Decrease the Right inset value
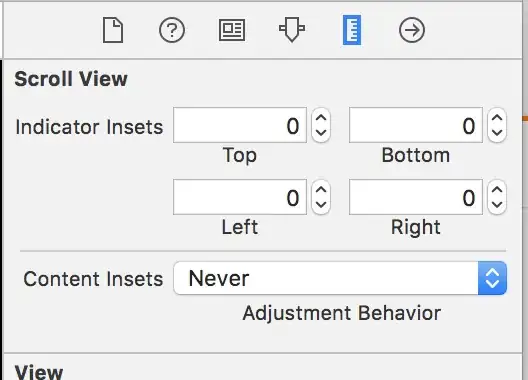Image resolution: width=528 pixels, height=380 pixels. click(497, 205)
